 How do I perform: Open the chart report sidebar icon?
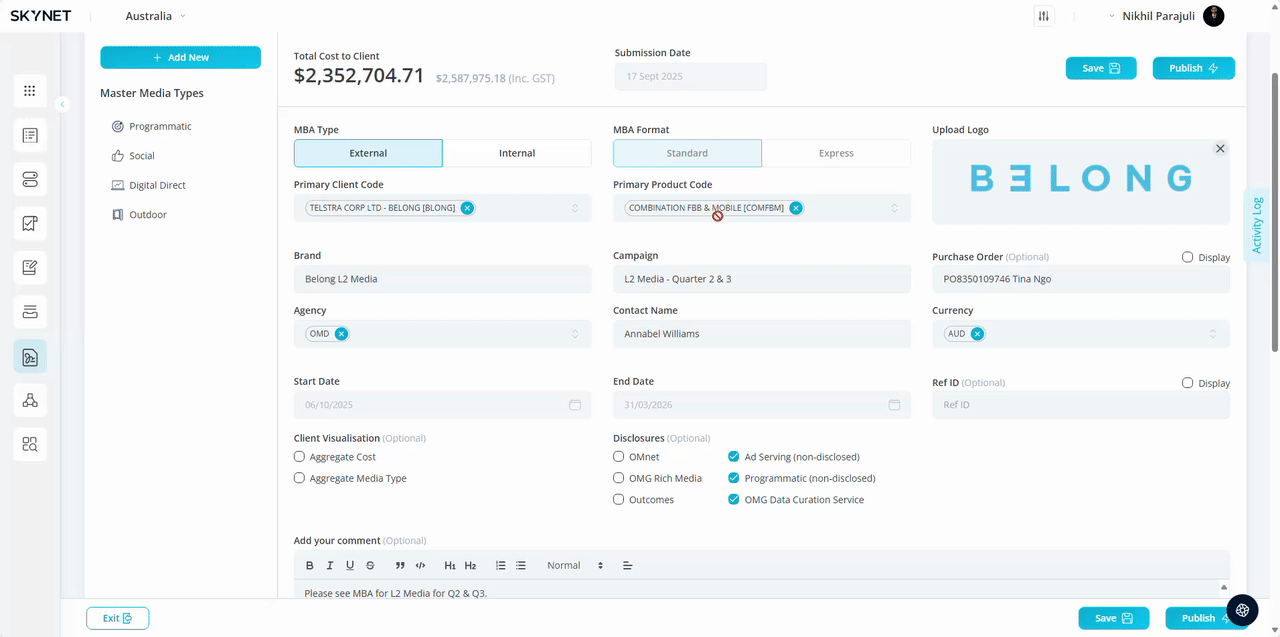point(30,224)
